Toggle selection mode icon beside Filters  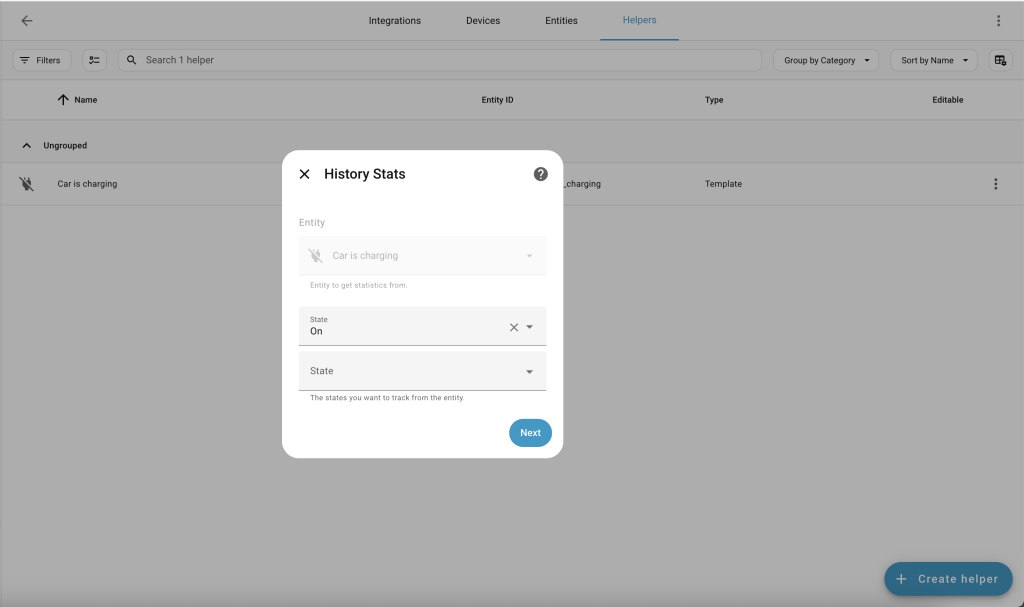[94, 60]
